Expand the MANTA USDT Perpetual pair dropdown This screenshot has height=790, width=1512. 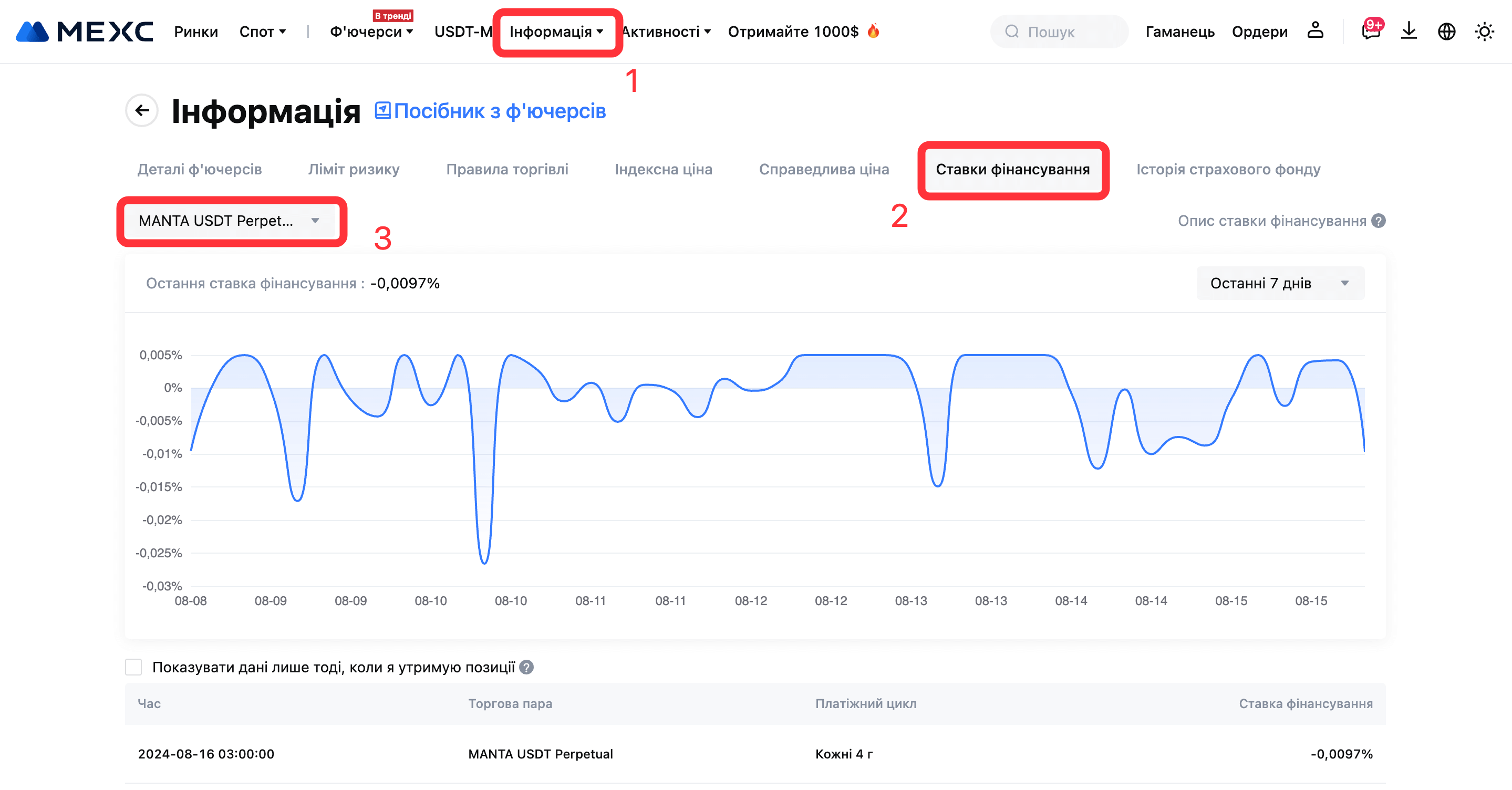(x=230, y=221)
